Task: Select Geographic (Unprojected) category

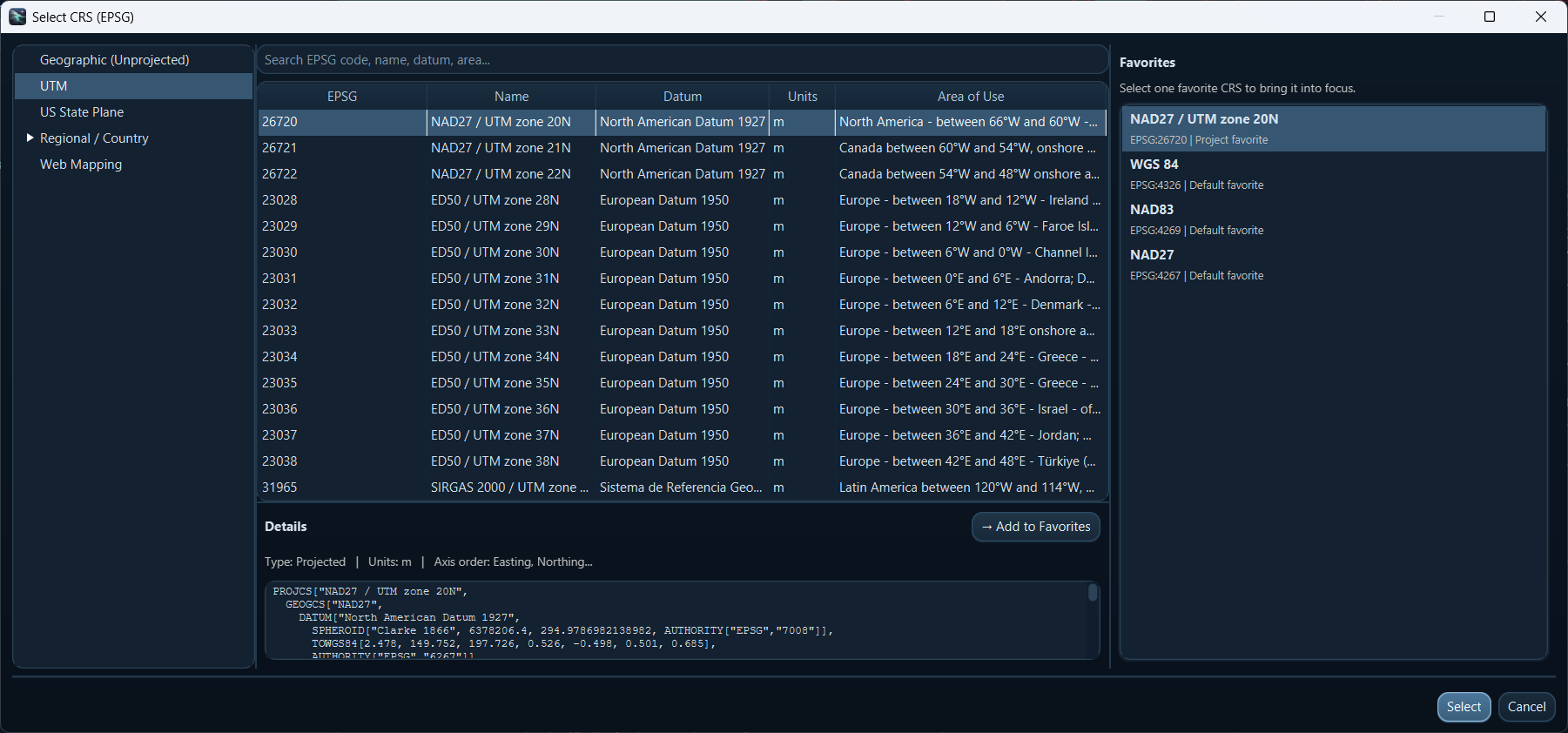Action: pos(133,60)
